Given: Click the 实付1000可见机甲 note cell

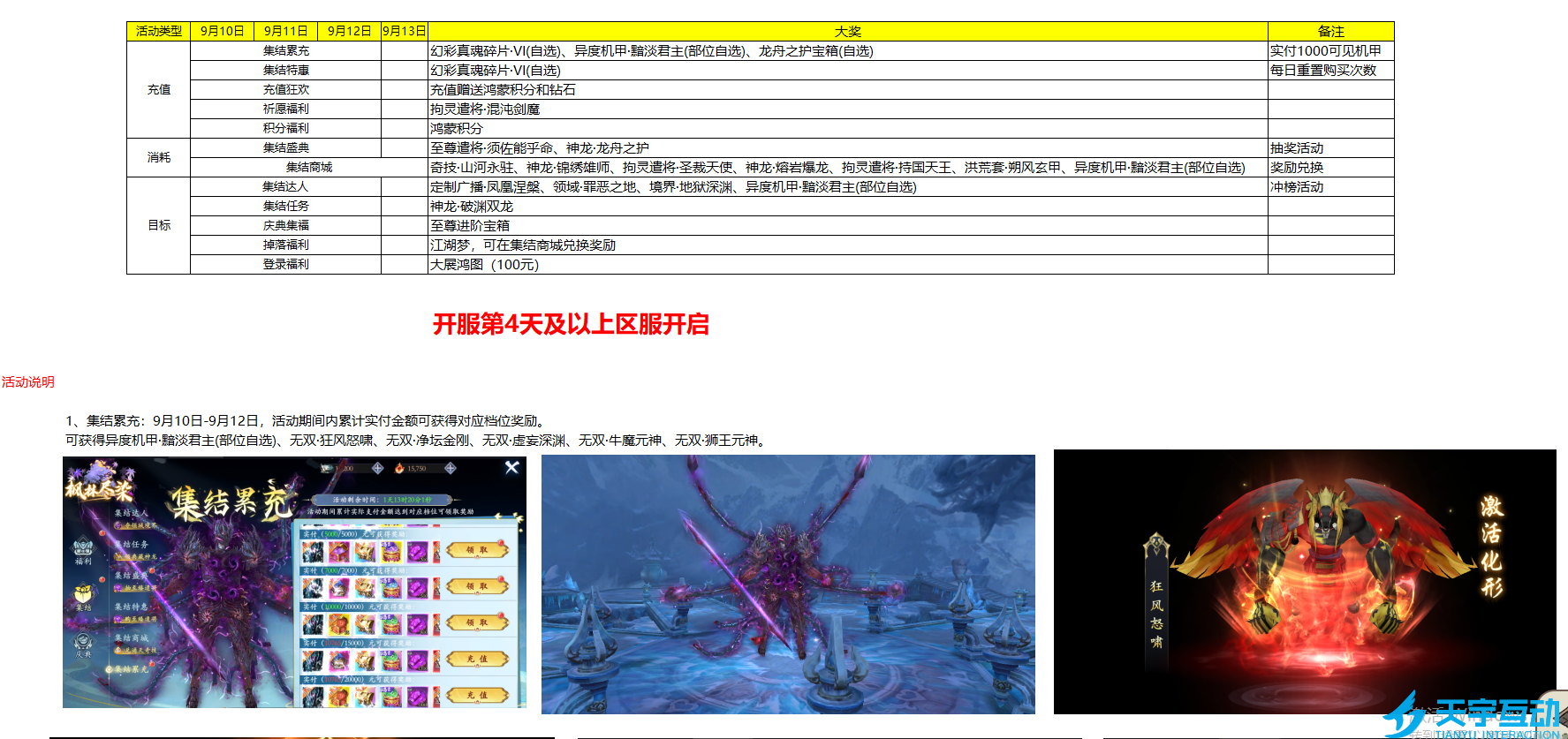Looking at the screenshot, I should coord(1331,50).
